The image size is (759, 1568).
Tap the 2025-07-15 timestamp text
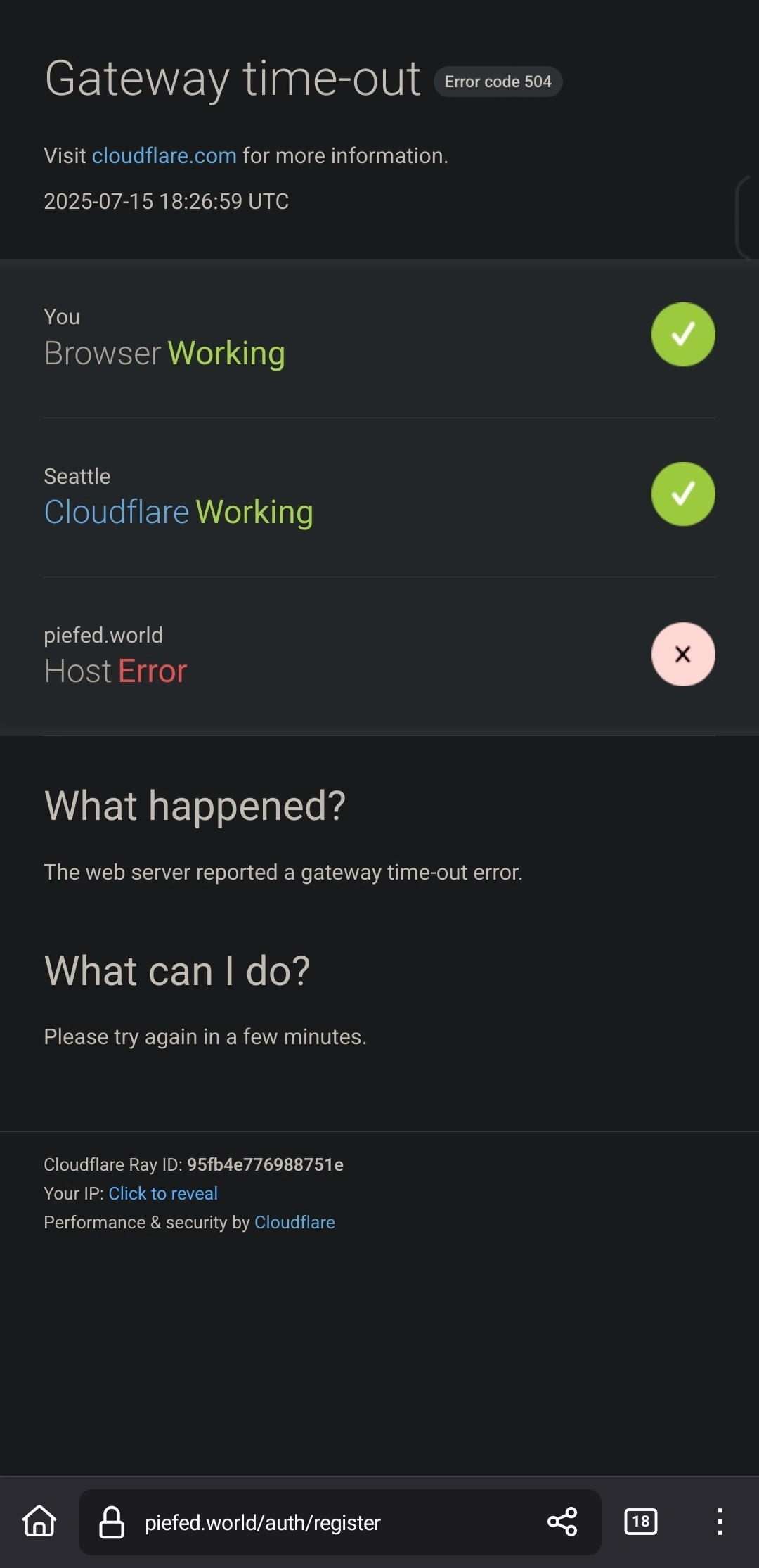point(167,201)
